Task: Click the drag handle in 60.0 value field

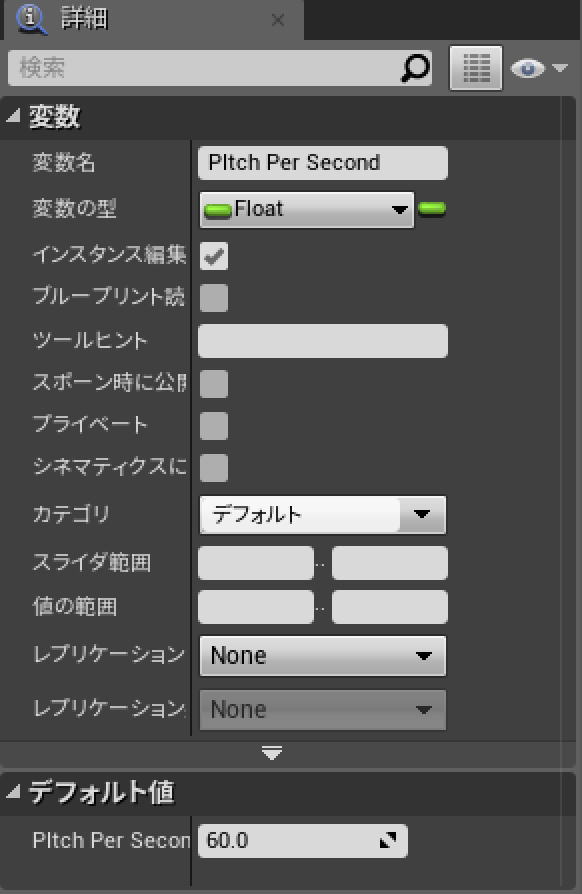Action: click(388, 840)
